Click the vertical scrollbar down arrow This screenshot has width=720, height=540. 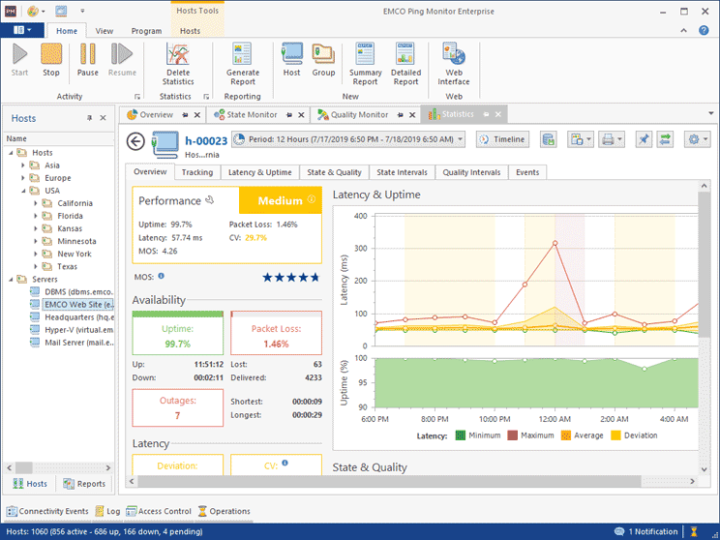pyautogui.click(x=704, y=469)
